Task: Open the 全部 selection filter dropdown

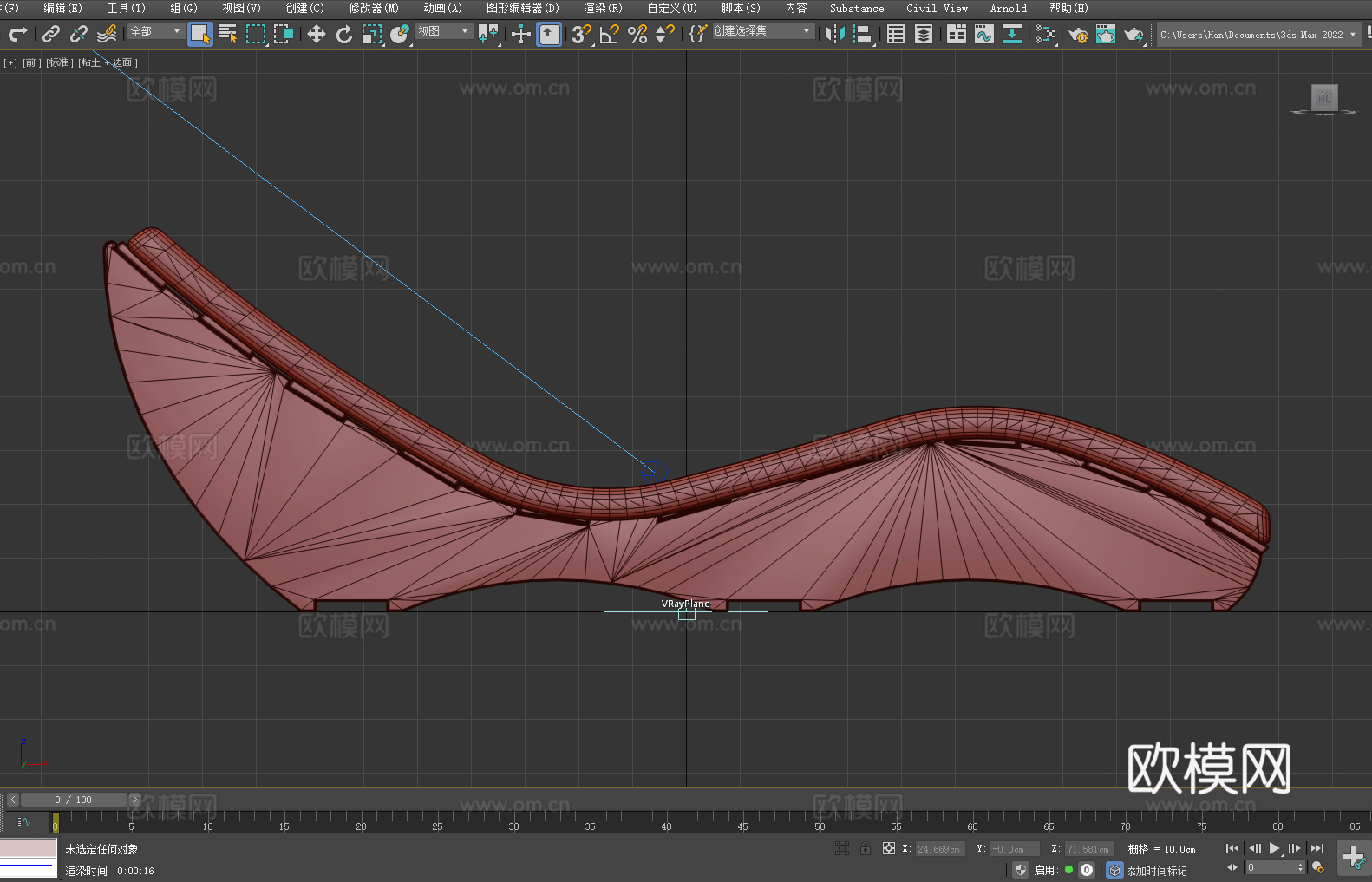Action: pyautogui.click(x=155, y=31)
